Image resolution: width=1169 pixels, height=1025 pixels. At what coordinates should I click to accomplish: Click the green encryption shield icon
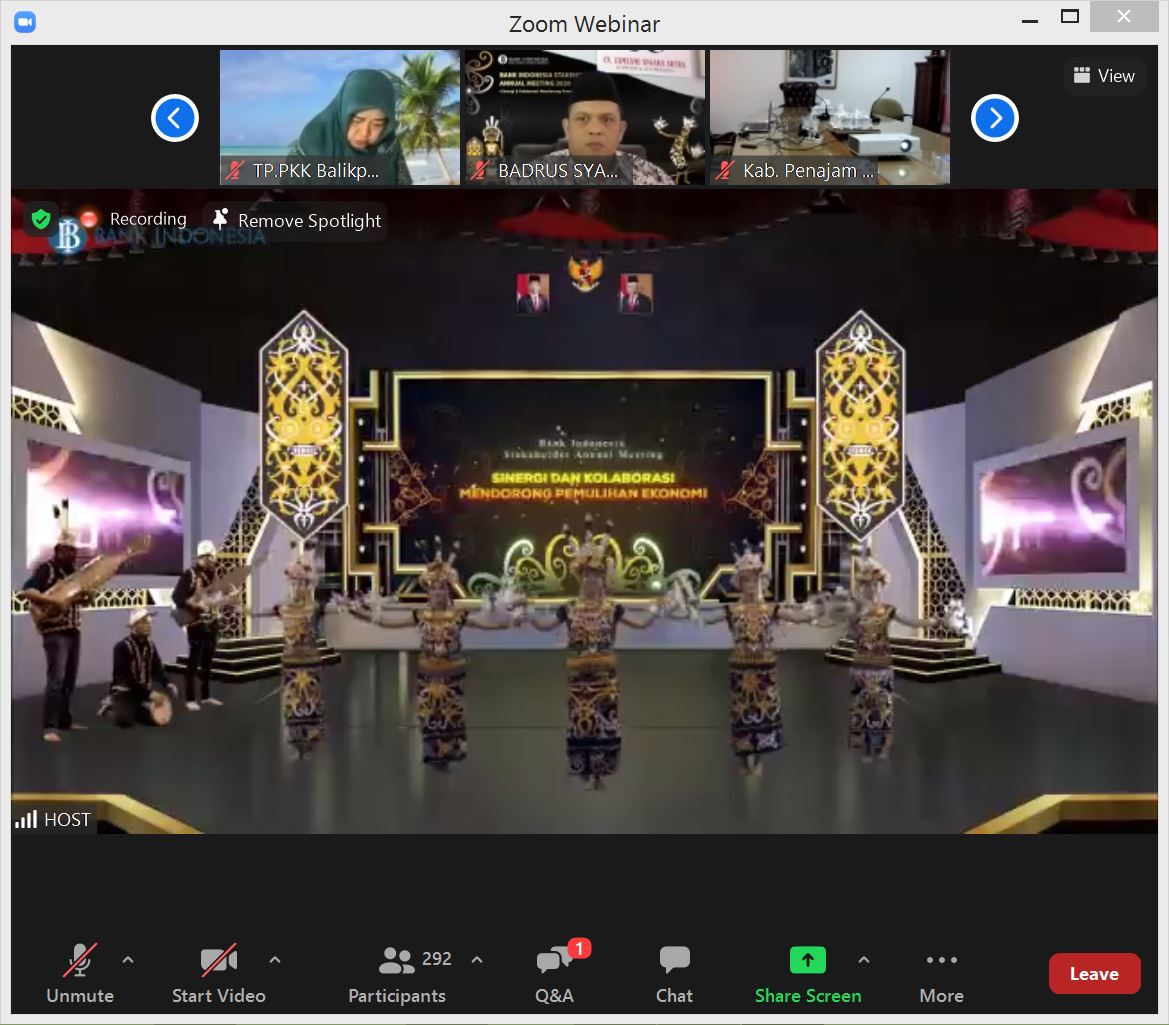click(x=41, y=219)
